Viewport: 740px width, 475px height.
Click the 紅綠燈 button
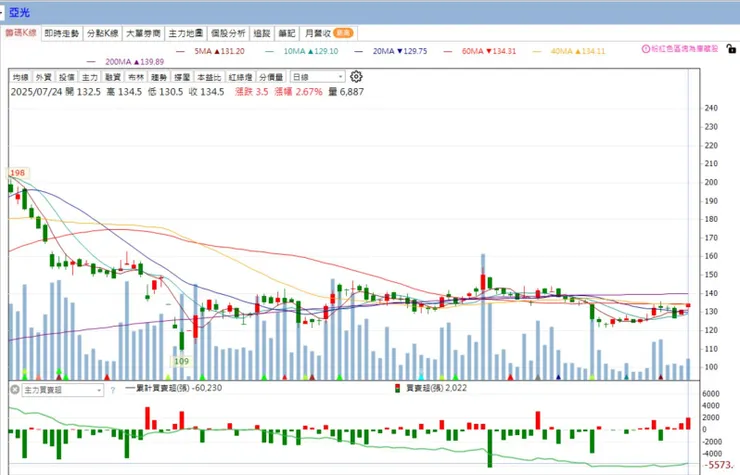tap(240, 77)
